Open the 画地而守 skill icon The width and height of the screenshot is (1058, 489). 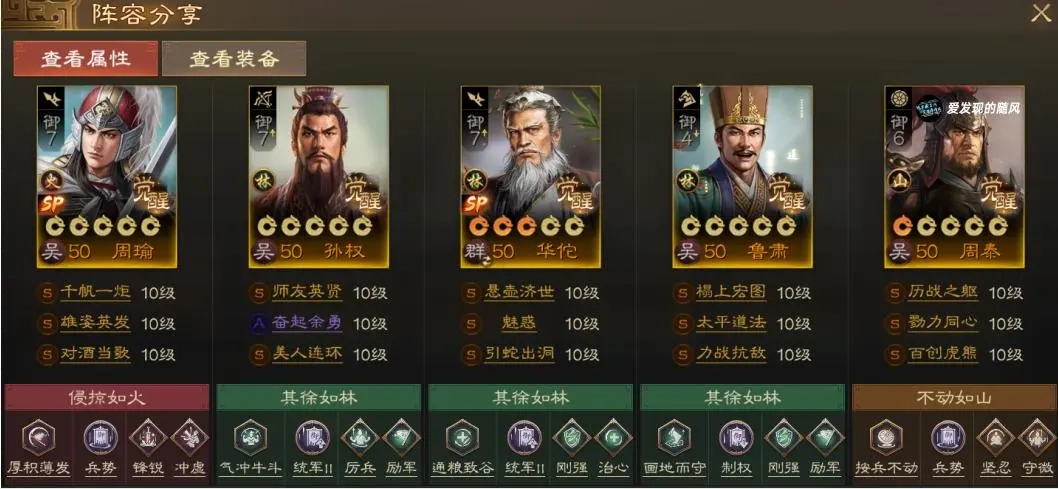tap(674, 437)
